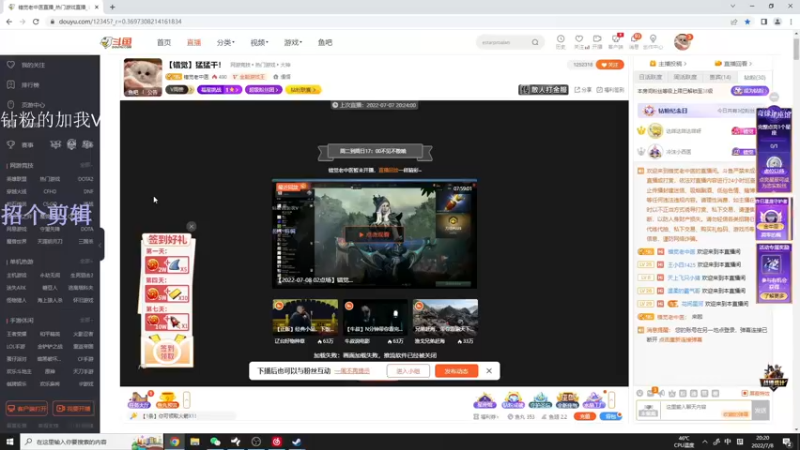The width and height of the screenshot is (800, 450).
Task: Open 热门游戏 in the sidebar game list
Action: pyautogui.click(x=49, y=179)
